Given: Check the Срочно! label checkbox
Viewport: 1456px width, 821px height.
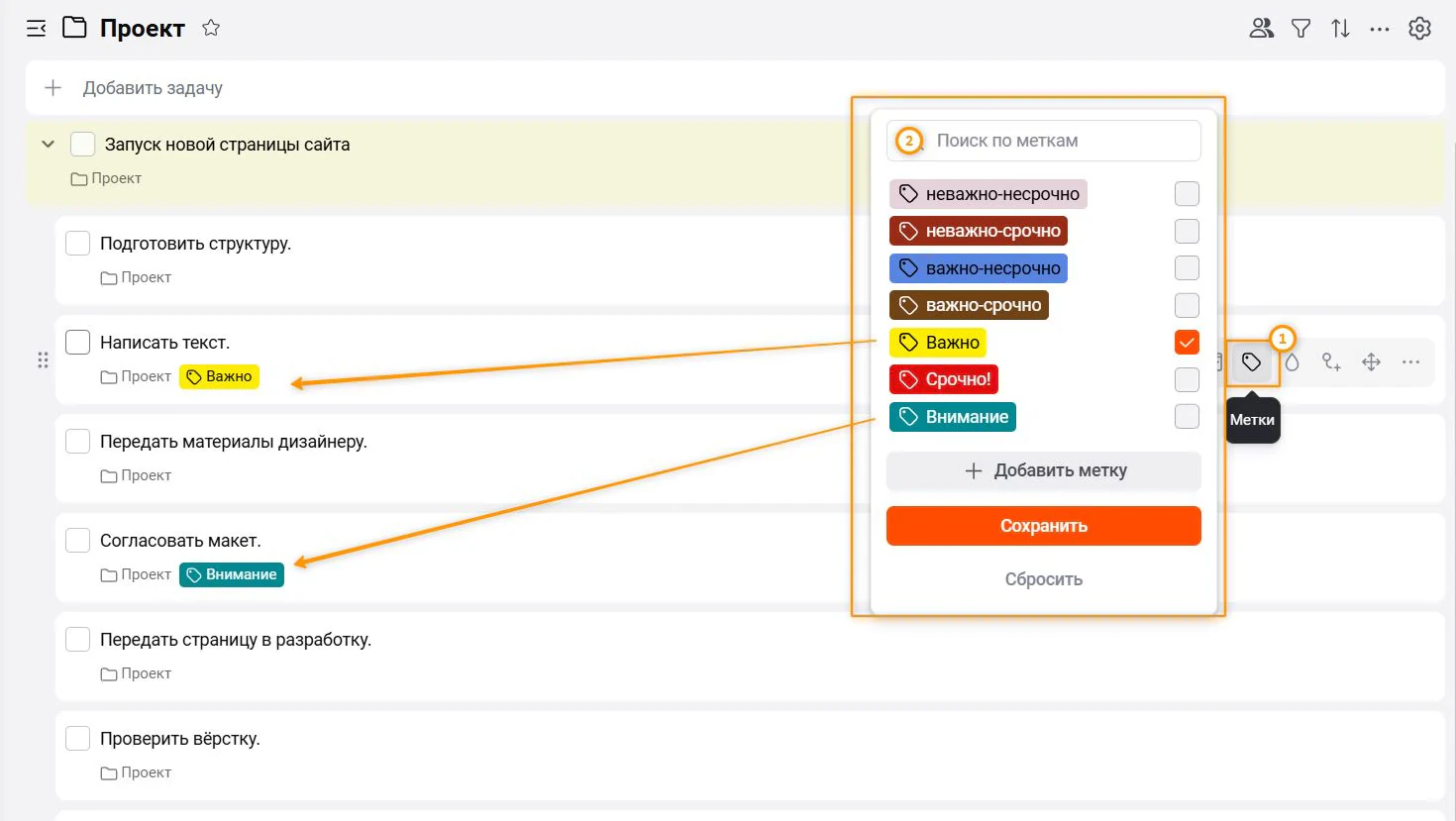Looking at the screenshot, I should point(1187,379).
